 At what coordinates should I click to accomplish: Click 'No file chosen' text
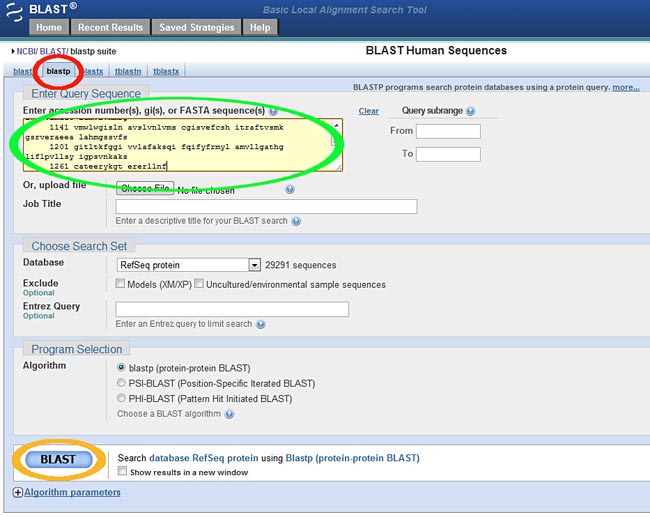(206, 191)
